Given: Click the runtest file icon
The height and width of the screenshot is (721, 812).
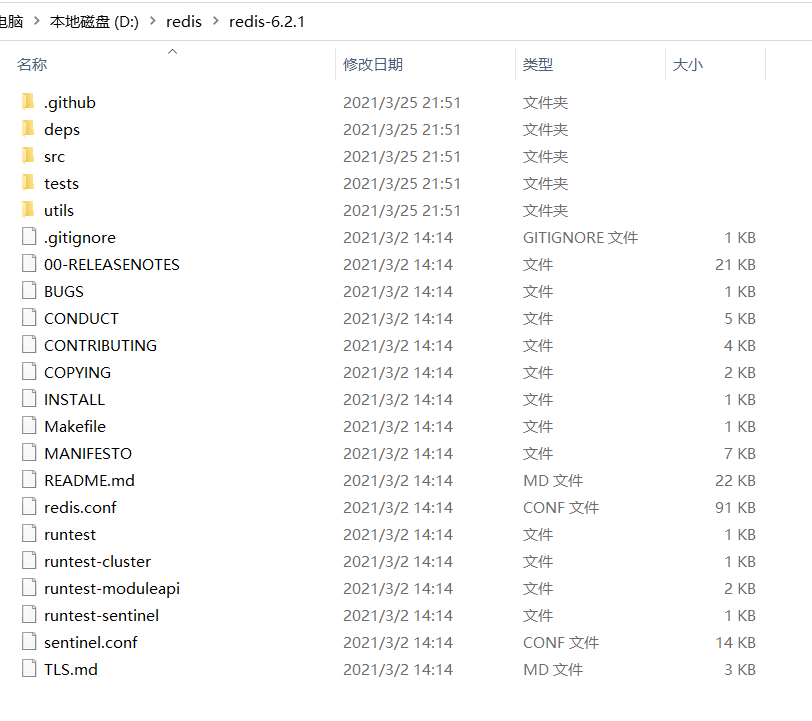Looking at the screenshot, I should click(29, 533).
